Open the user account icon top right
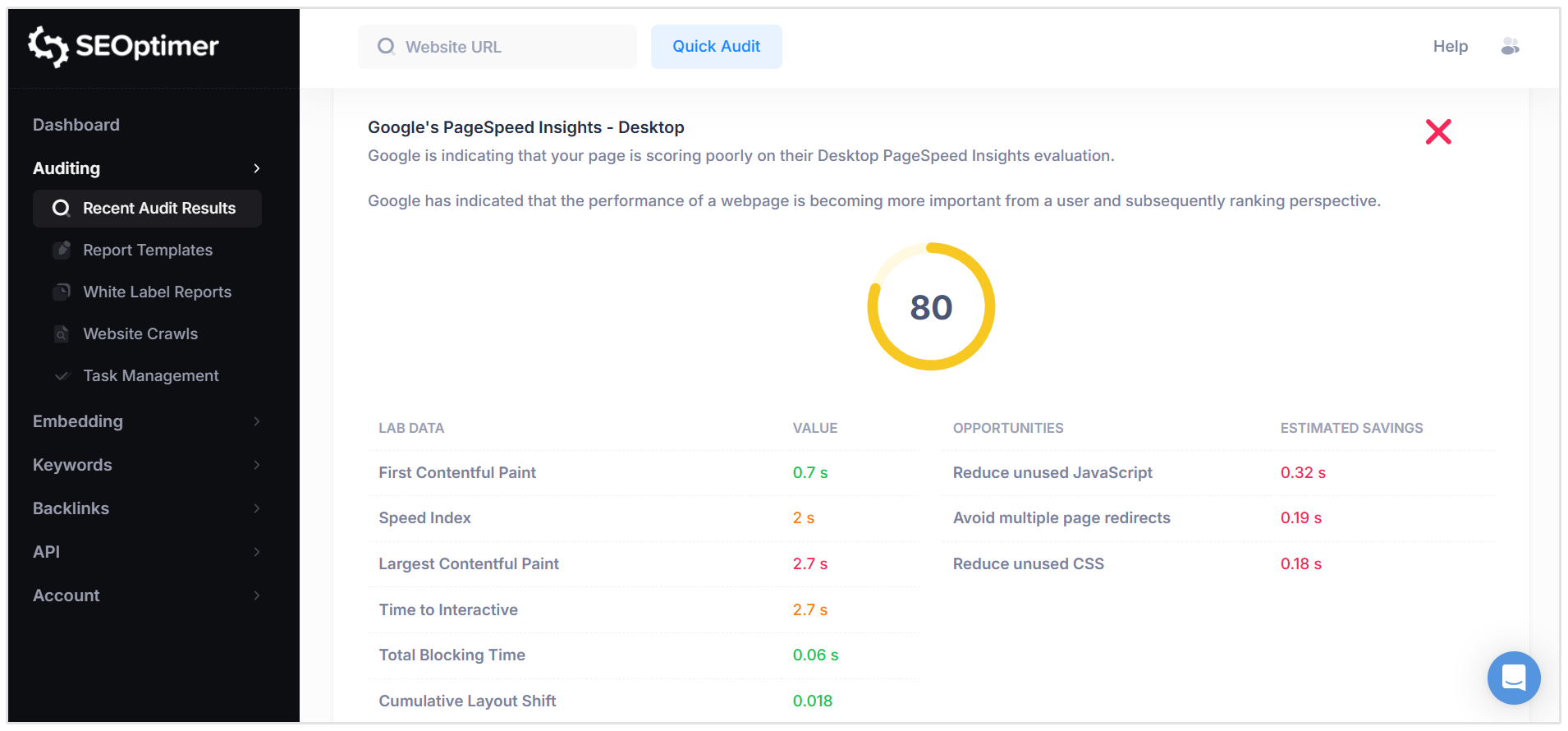The width and height of the screenshot is (1568, 731). 1511,47
